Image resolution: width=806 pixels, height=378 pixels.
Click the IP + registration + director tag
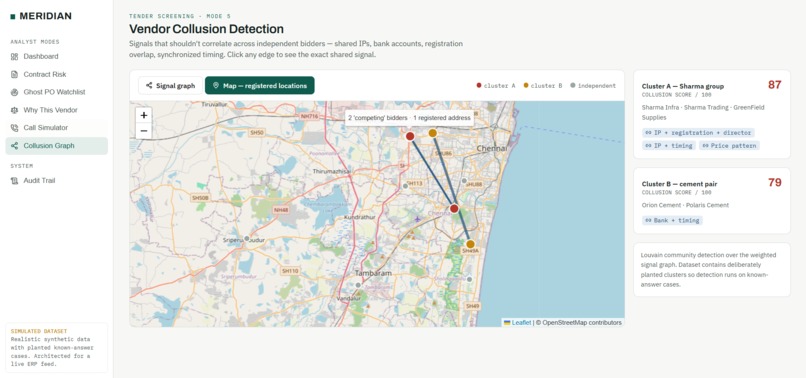point(698,133)
